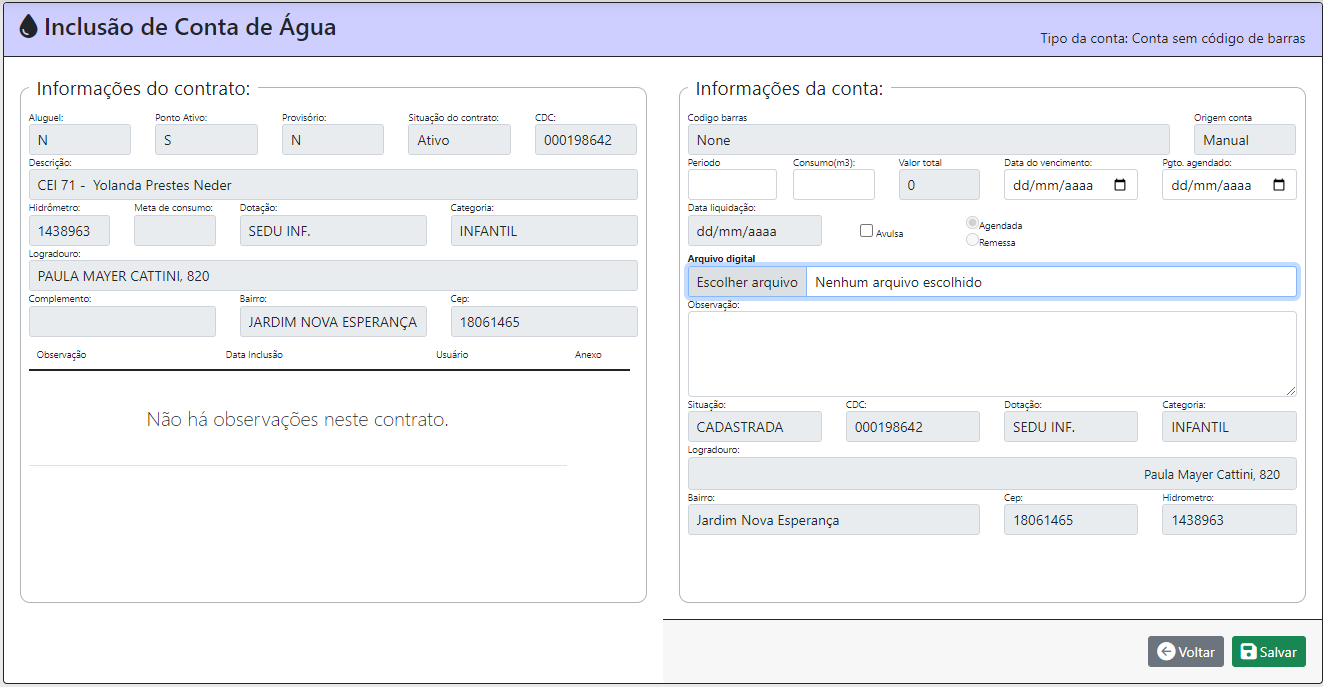Select the Agendada radio option

(x=971, y=224)
